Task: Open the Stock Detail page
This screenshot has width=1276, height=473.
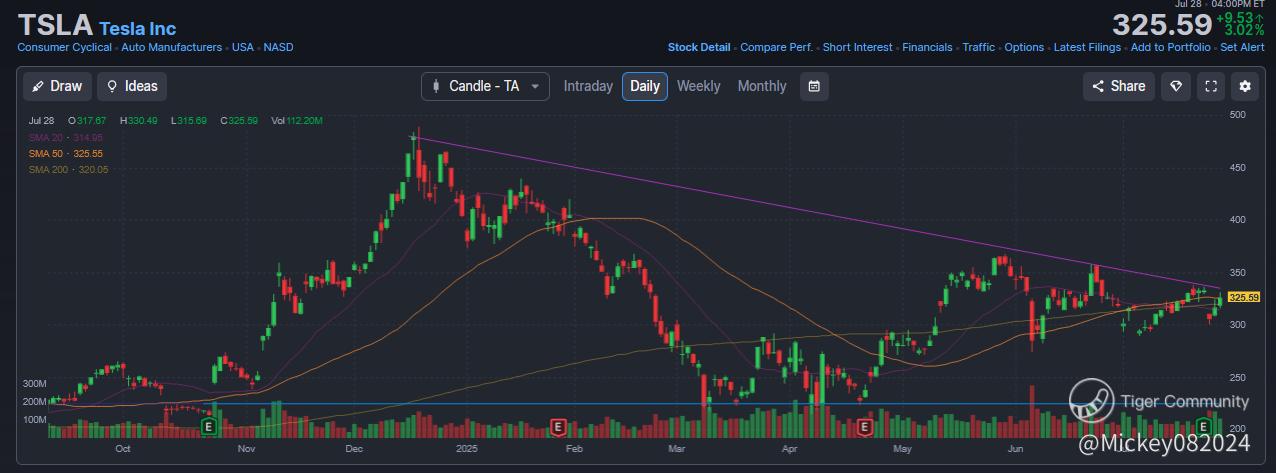Action: (699, 47)
